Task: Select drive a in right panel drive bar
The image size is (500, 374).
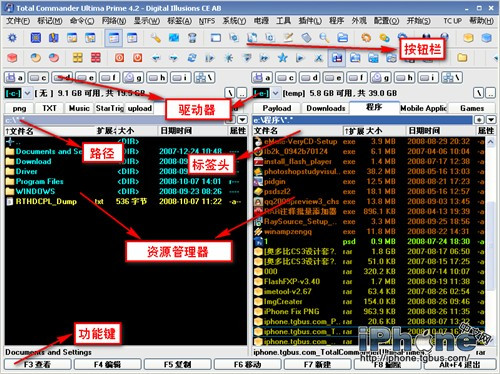Action: [x=262, y=78]
